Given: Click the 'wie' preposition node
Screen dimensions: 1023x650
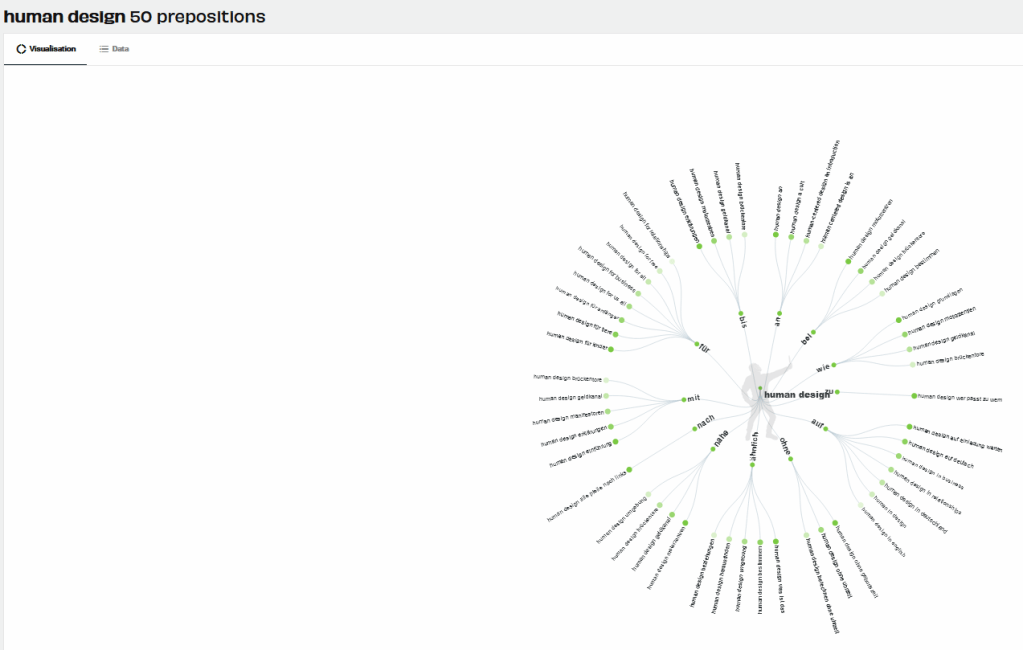Looking at the screenshot, I should [x=832, y=364].
